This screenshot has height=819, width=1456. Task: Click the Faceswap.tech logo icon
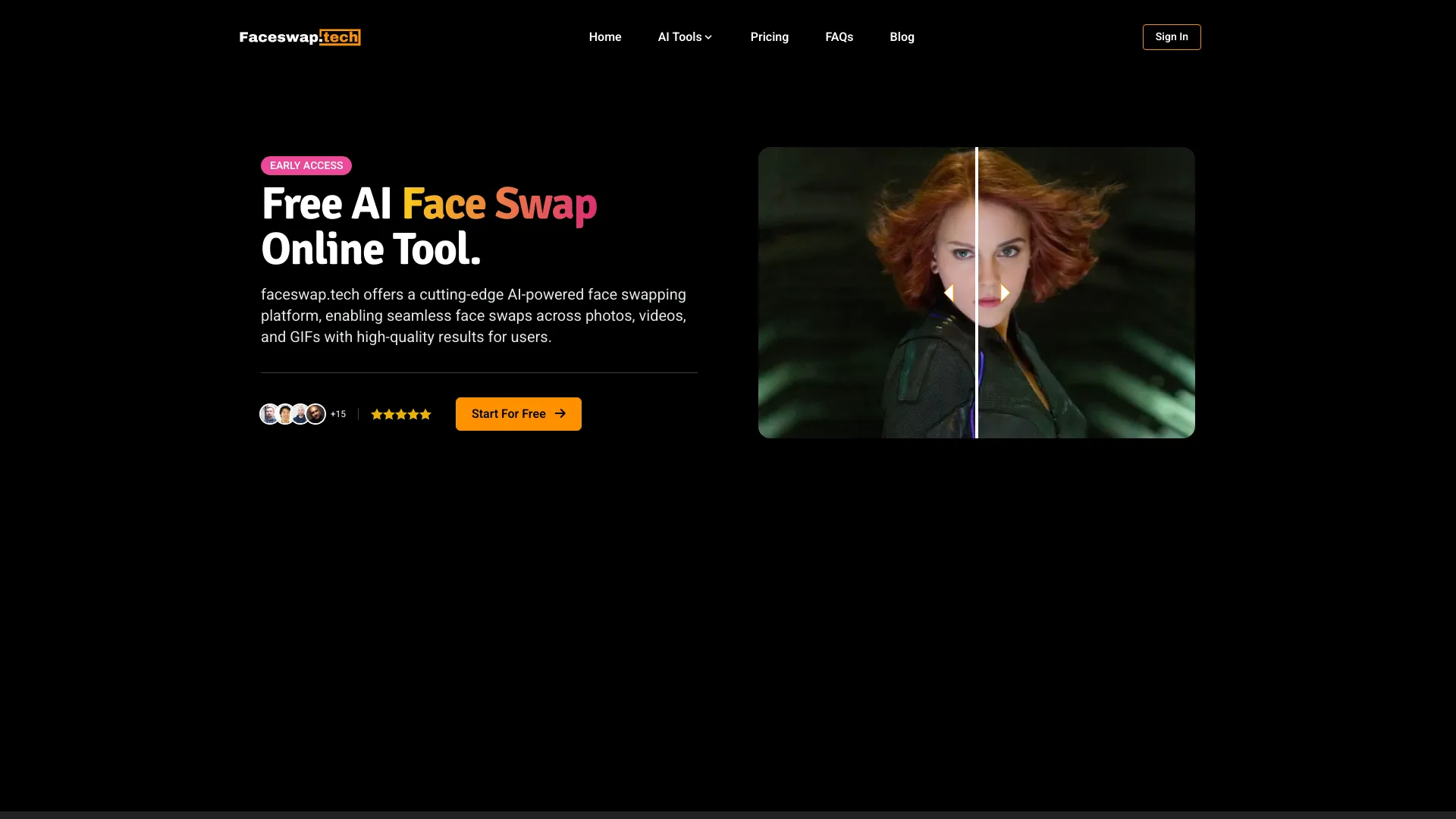[x=300, y=37]
